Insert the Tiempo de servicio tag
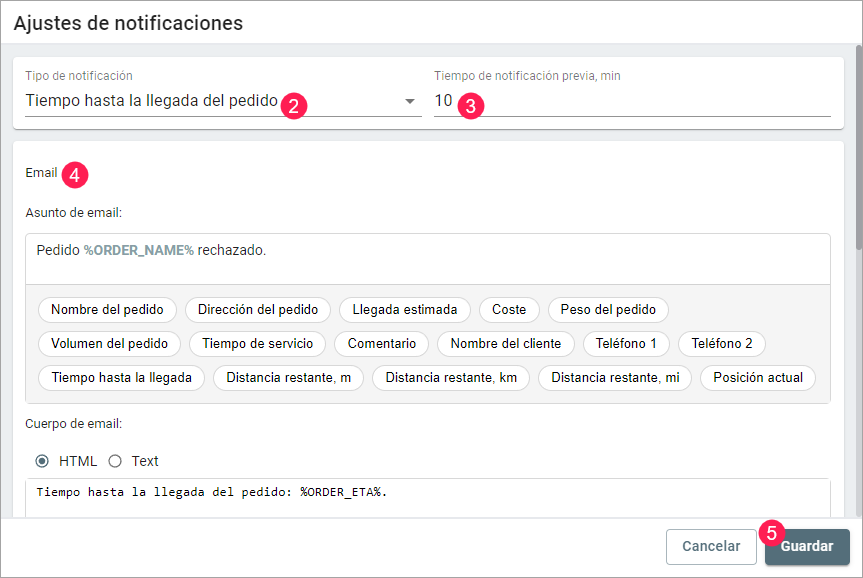 257,344
